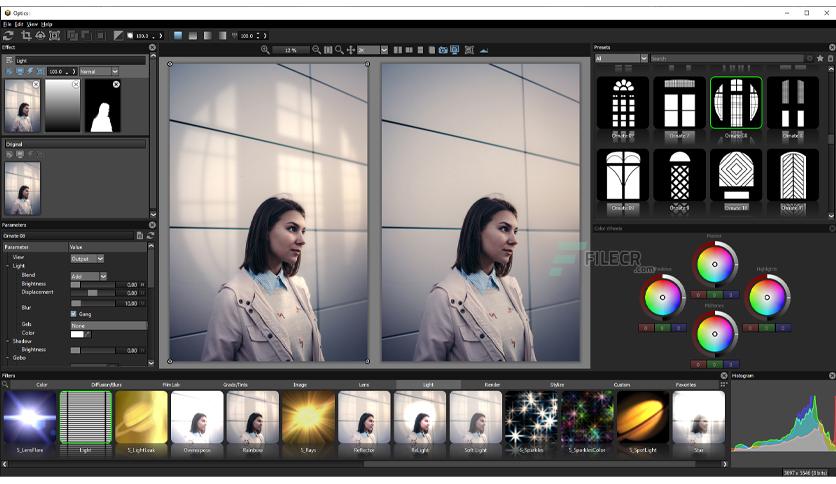Open the Blend Add dropdown
Viewport: 836px width, 484px height.
tap(89, 276)
